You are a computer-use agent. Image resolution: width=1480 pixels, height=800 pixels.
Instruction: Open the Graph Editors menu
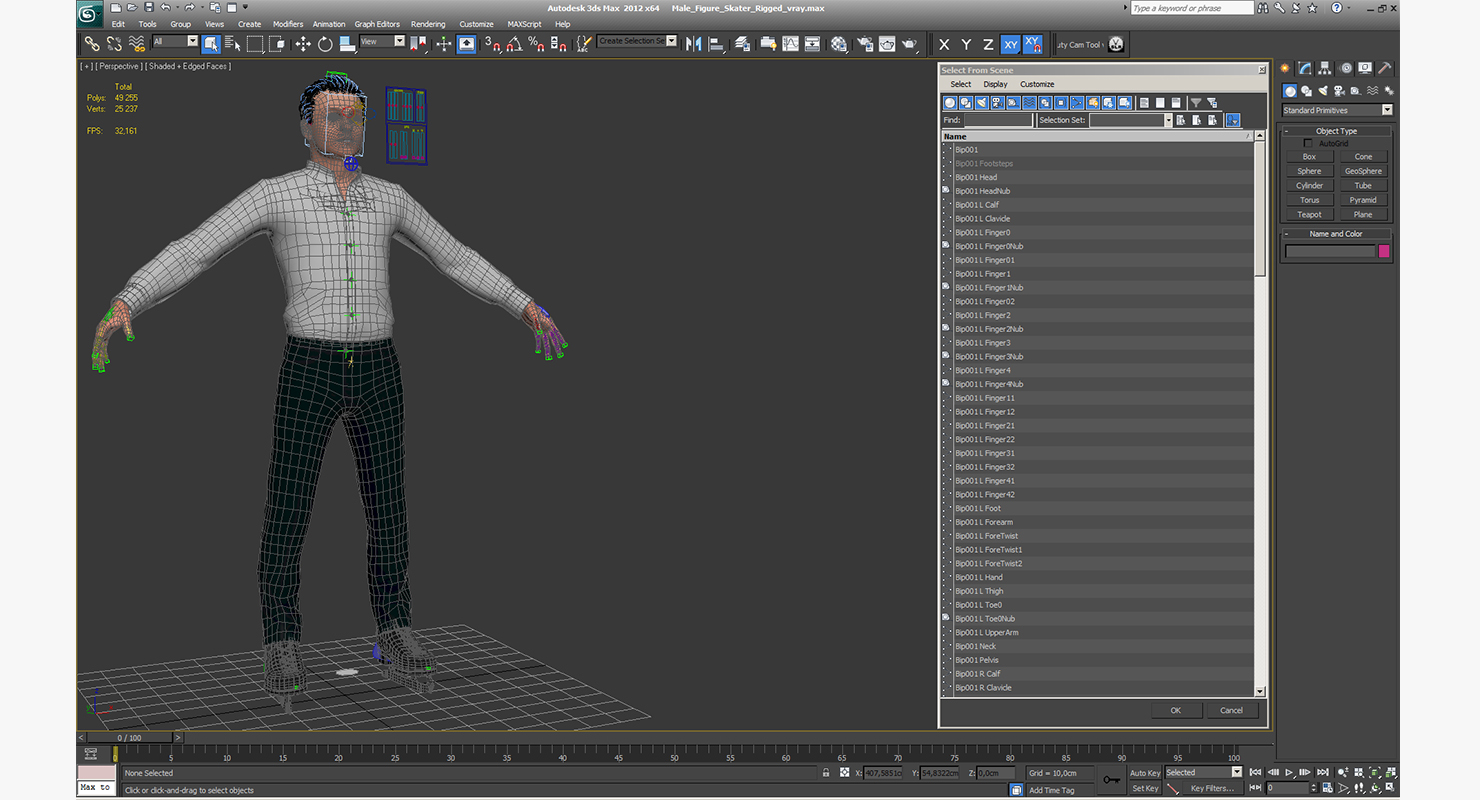pos(377,24)
